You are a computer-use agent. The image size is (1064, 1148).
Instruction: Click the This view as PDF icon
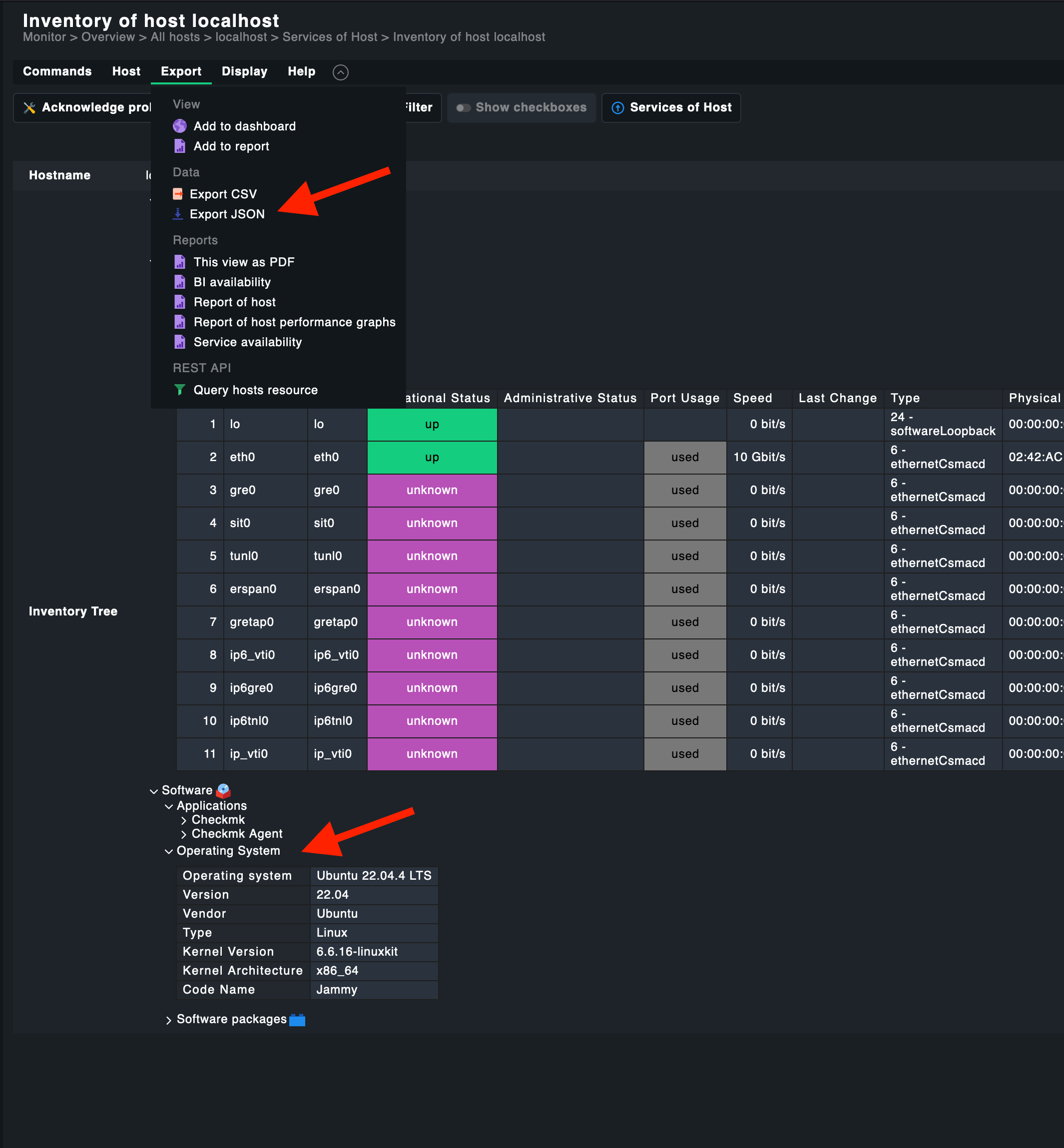pos(180,262)
